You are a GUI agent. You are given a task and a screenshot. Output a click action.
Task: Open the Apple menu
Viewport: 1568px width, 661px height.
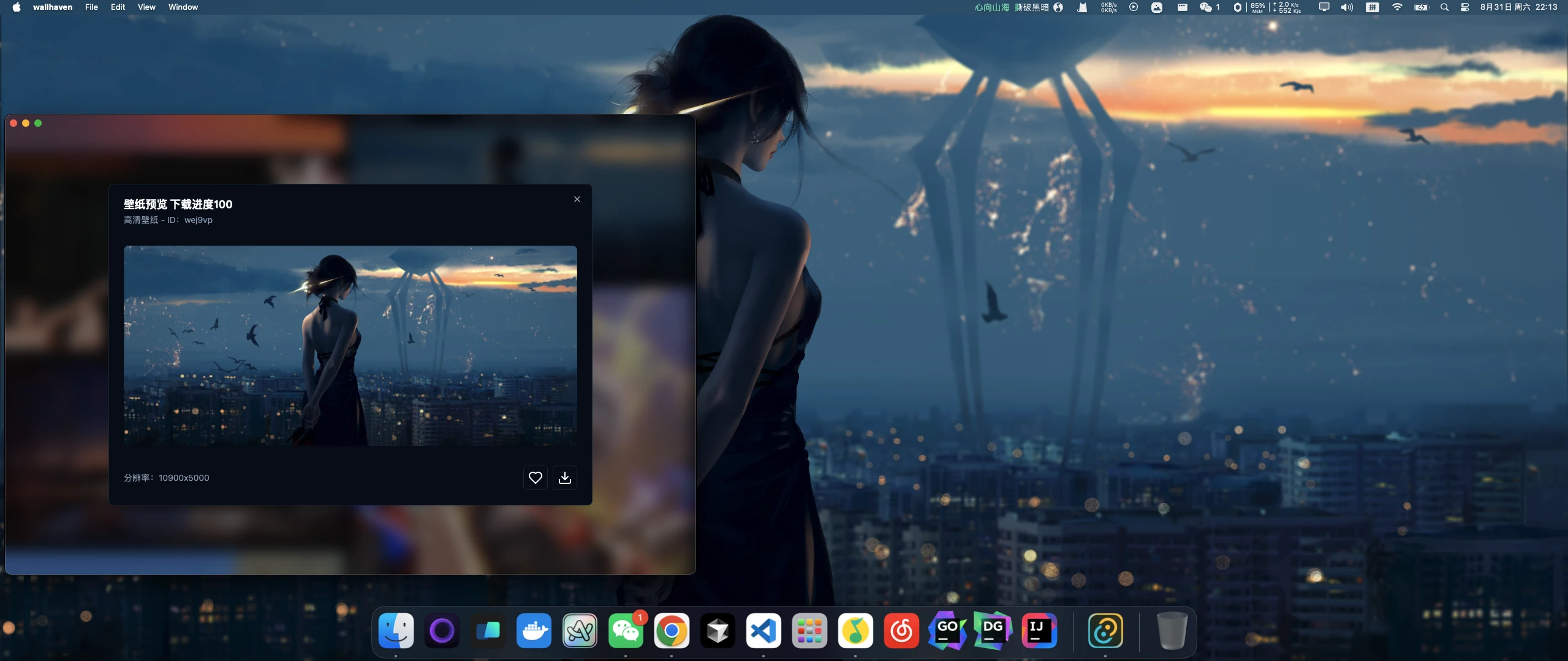17,7
